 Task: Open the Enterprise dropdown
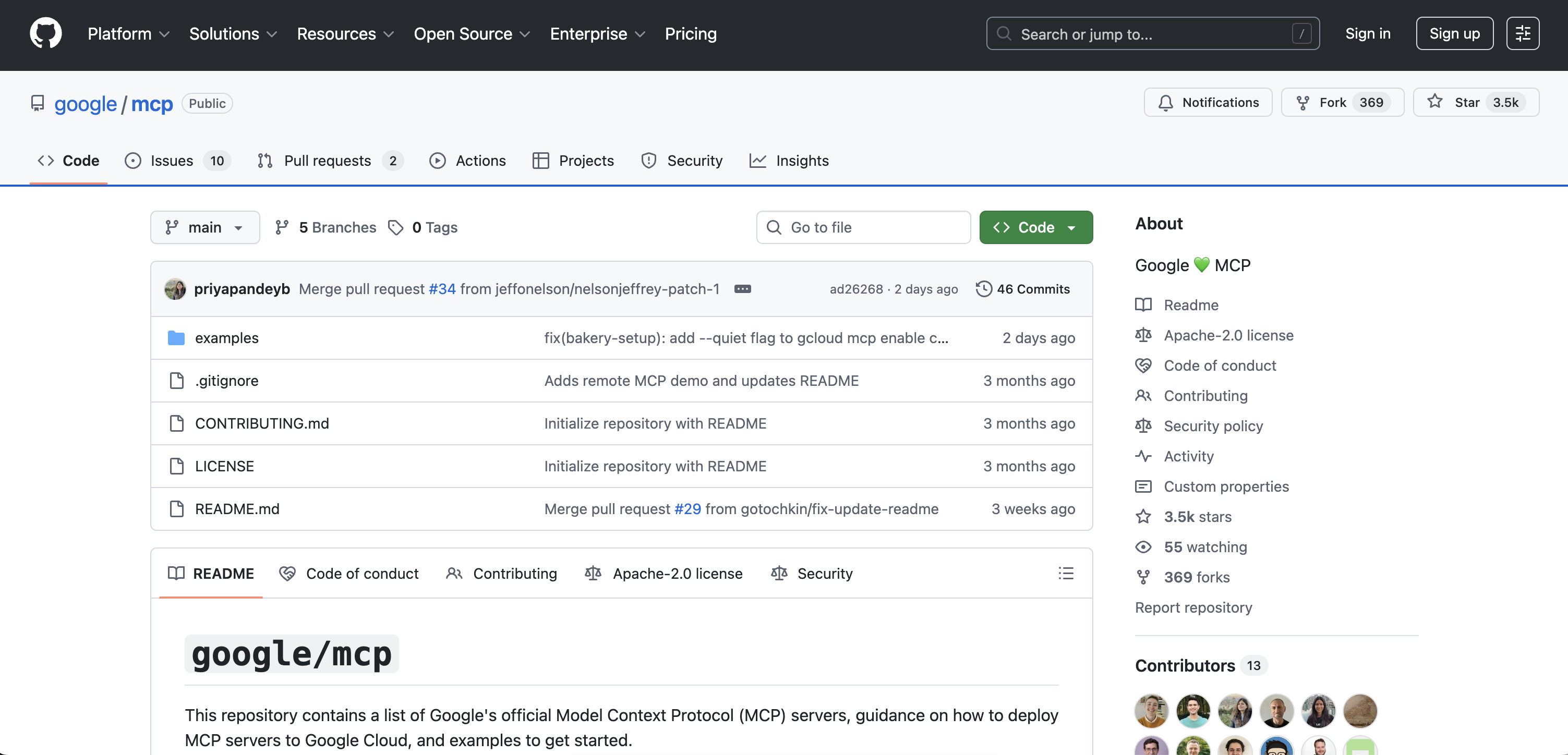click(597, 33)
